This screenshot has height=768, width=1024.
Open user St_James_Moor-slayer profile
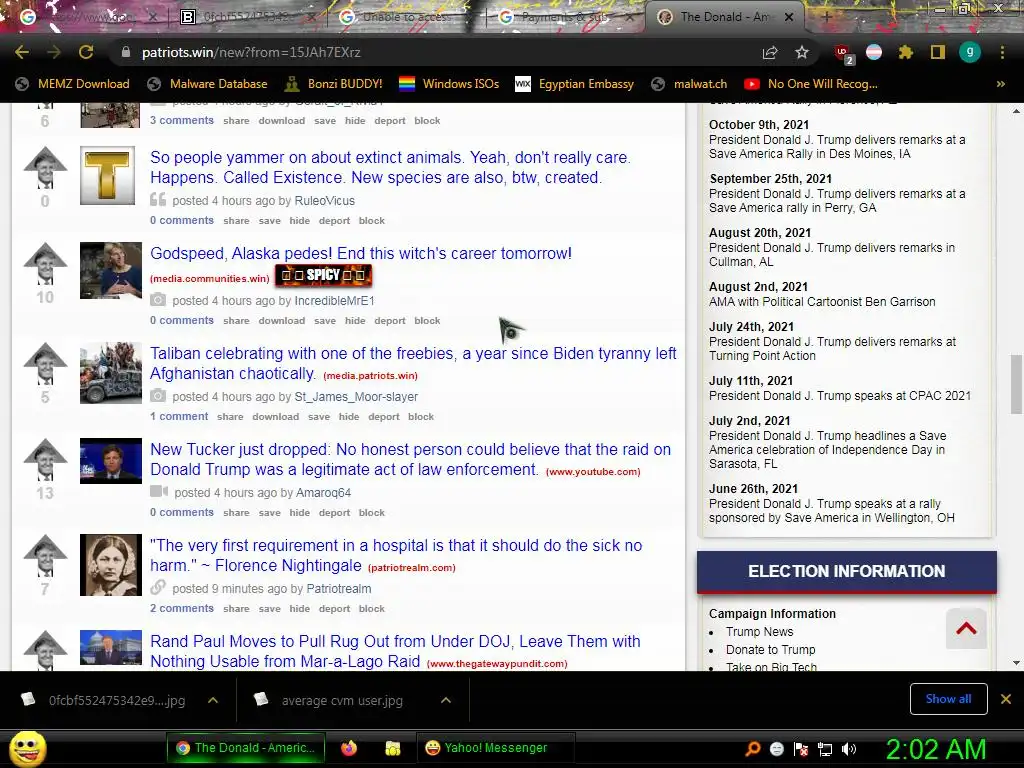click(356, 396)
